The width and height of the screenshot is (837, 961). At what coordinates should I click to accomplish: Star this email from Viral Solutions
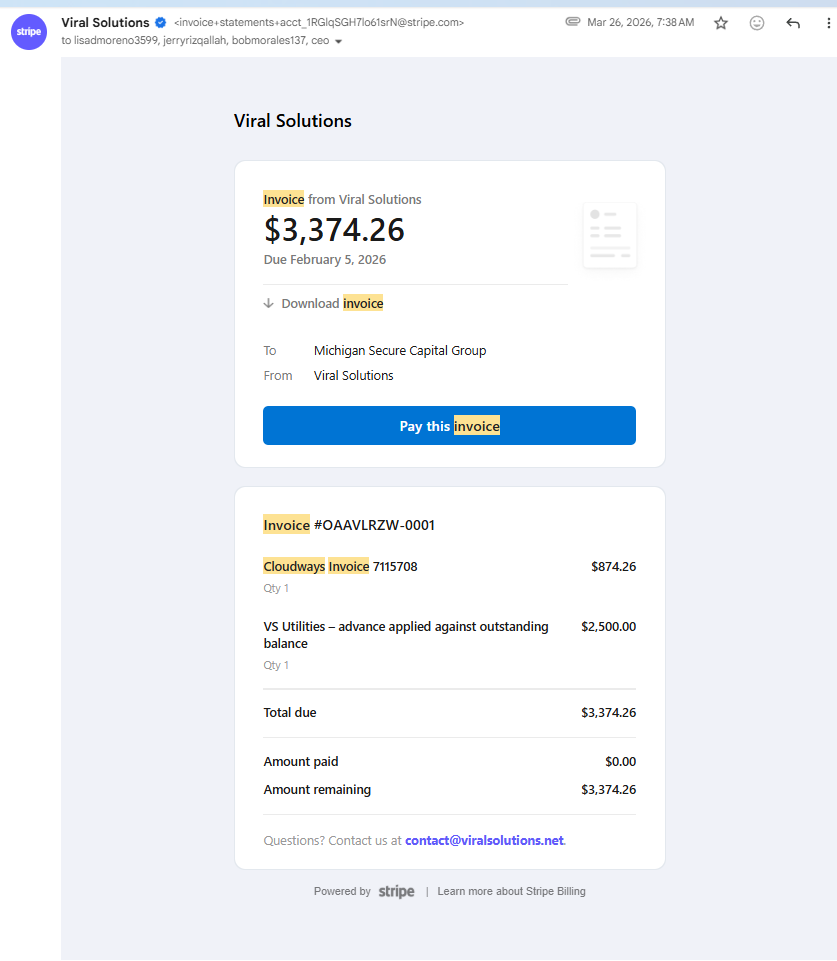tap(721, 23)
